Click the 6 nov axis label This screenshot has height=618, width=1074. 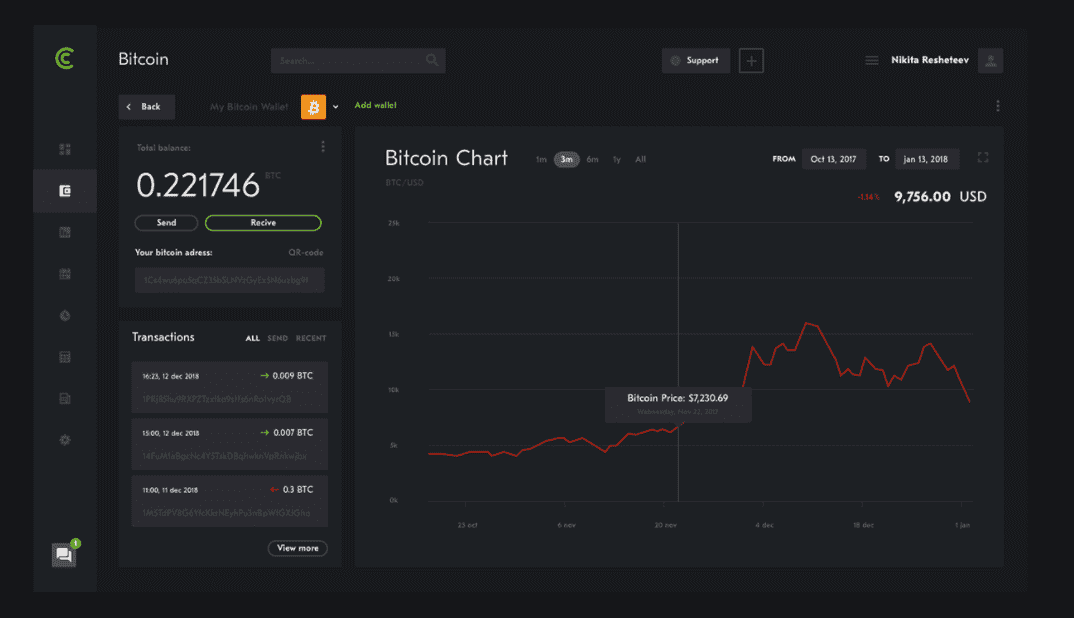point(566,526)
